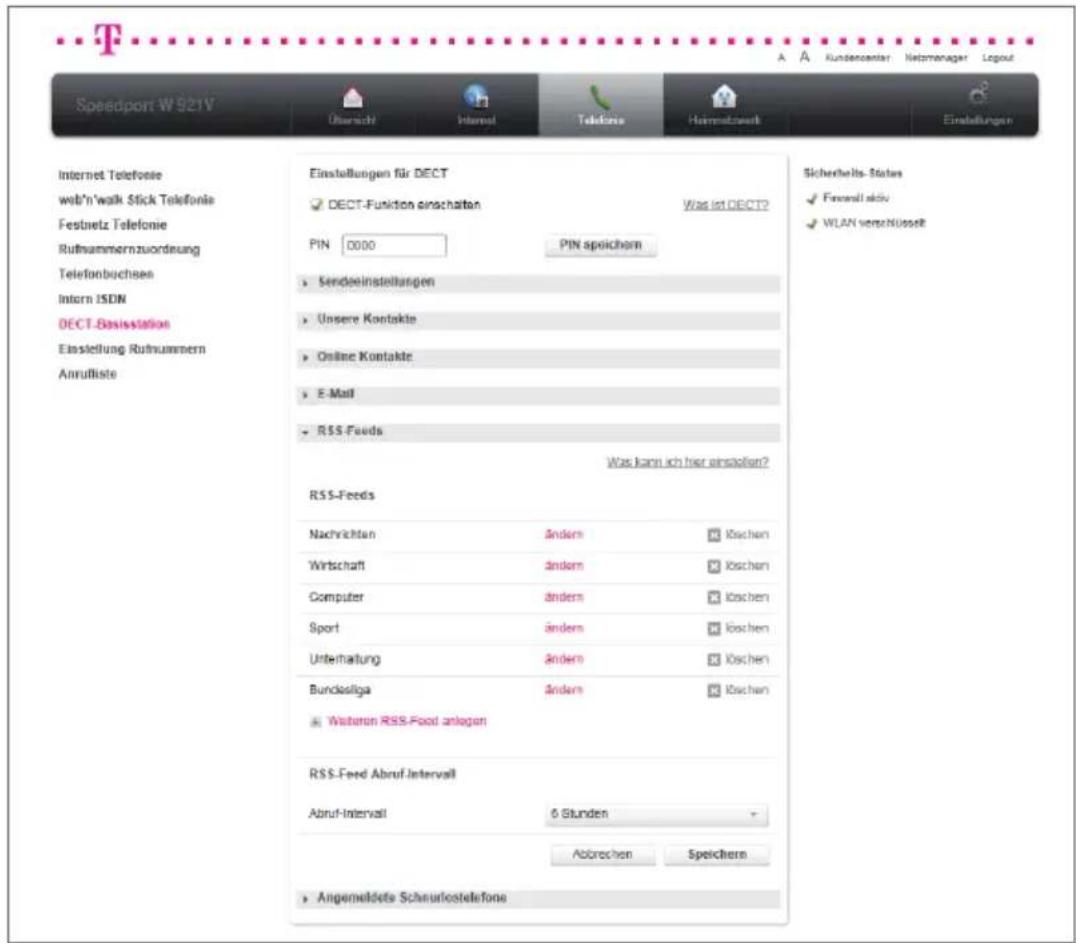The image size is (1076, 943).
Task: Click ändern for Unterhaltung feed
Action: 563,659
